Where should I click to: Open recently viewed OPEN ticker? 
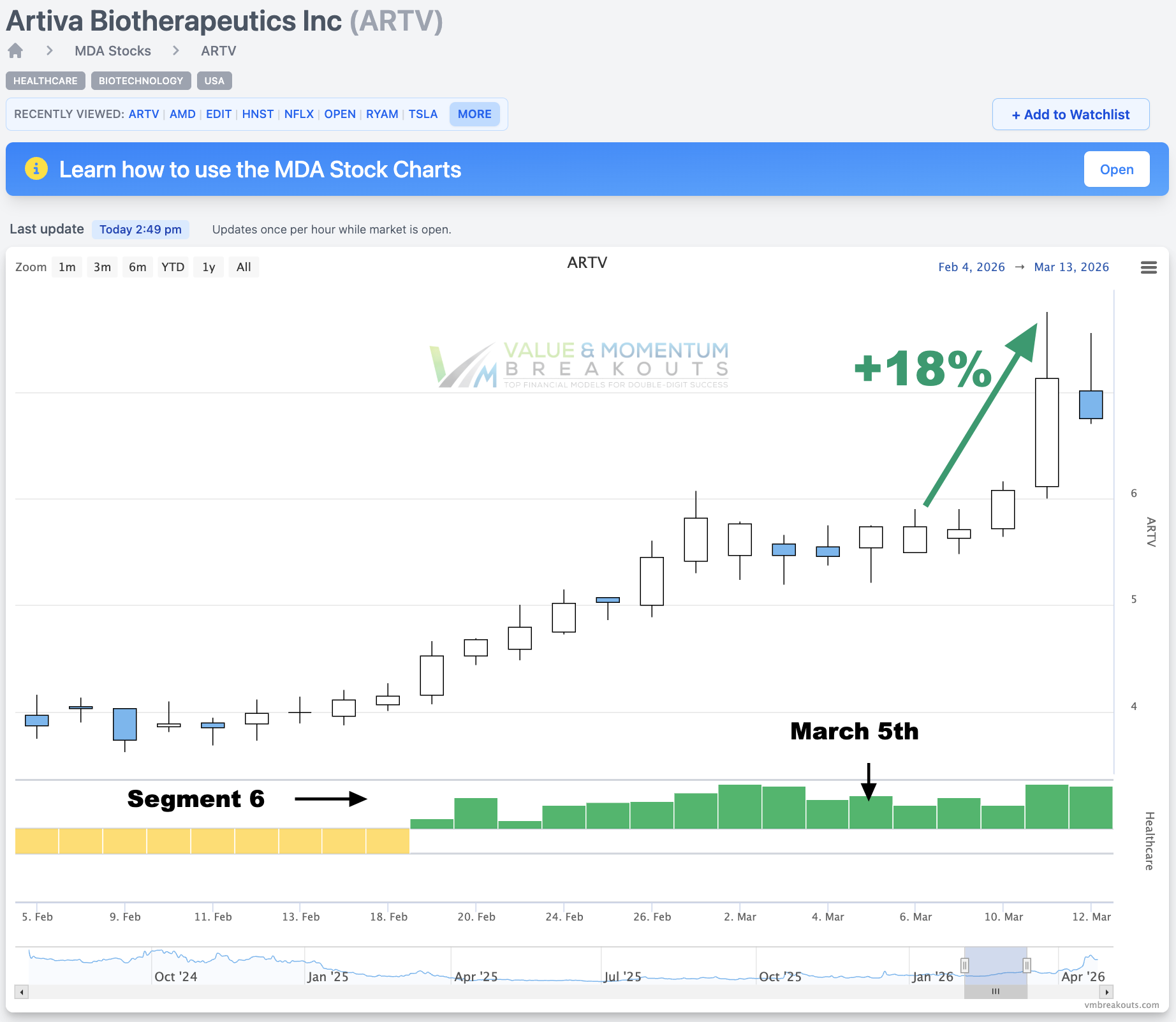(340, 114)
